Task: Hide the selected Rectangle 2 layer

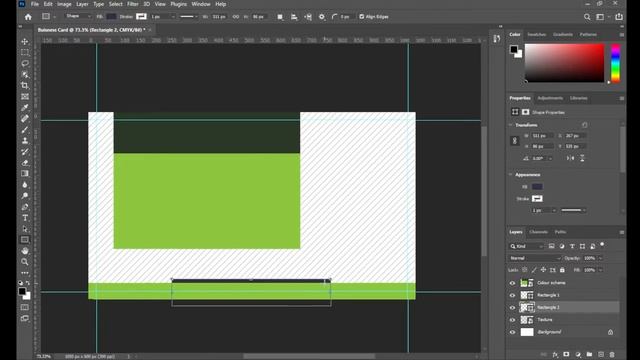Action: tap(512, 307)
